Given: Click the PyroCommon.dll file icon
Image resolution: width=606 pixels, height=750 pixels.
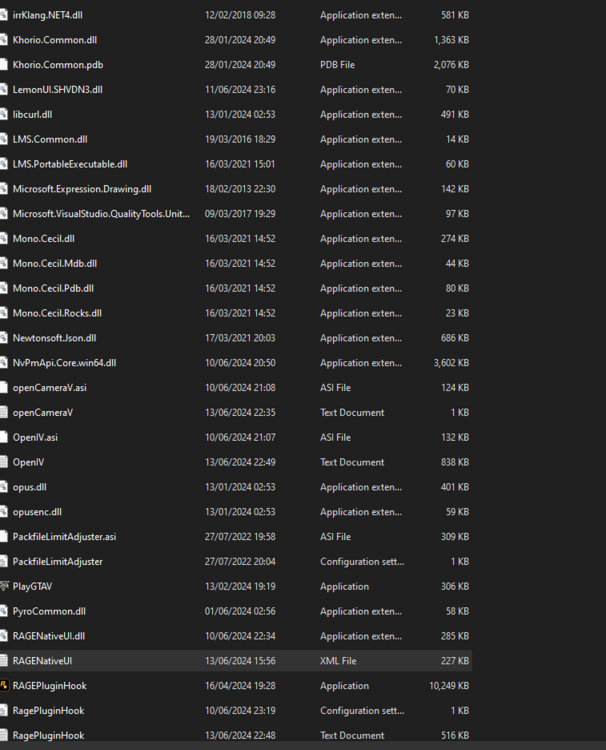Looking at the screenshot, I should click(x=4, y=611).
